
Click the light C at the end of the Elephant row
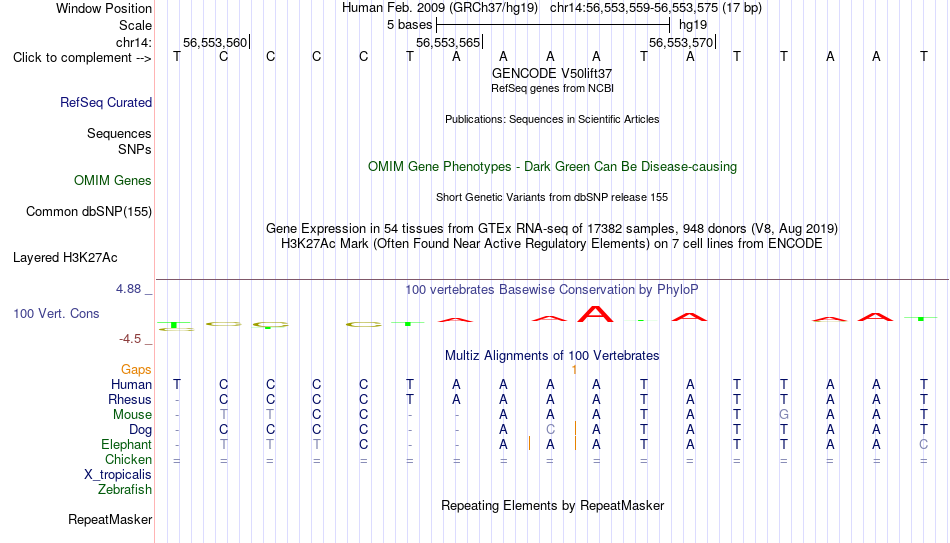(x=923, y=445)
